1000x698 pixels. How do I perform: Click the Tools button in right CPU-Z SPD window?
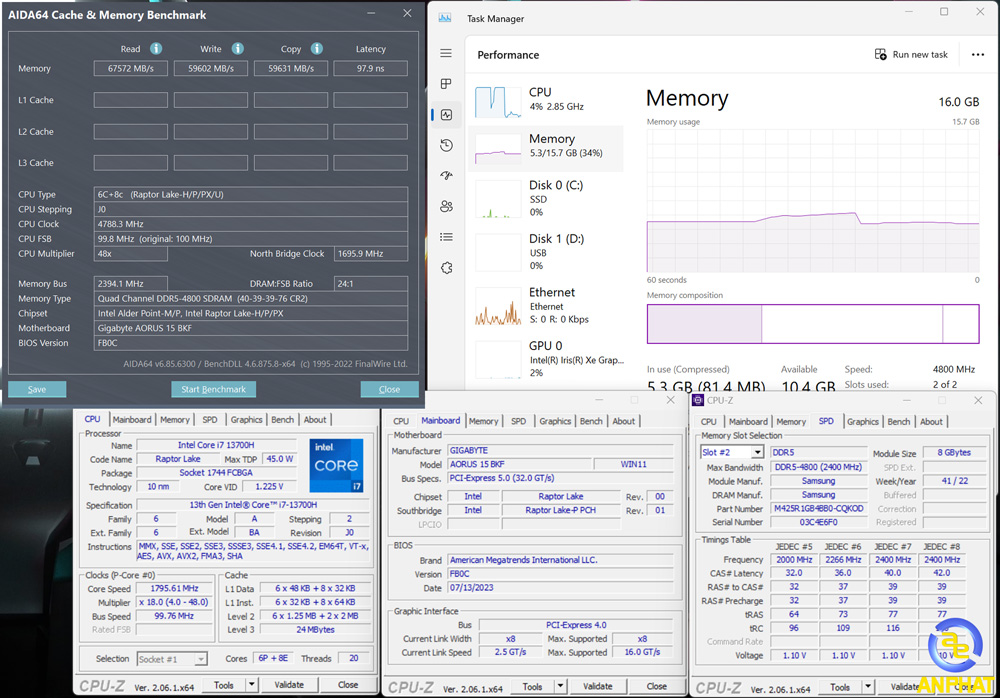tap(840, 687)
